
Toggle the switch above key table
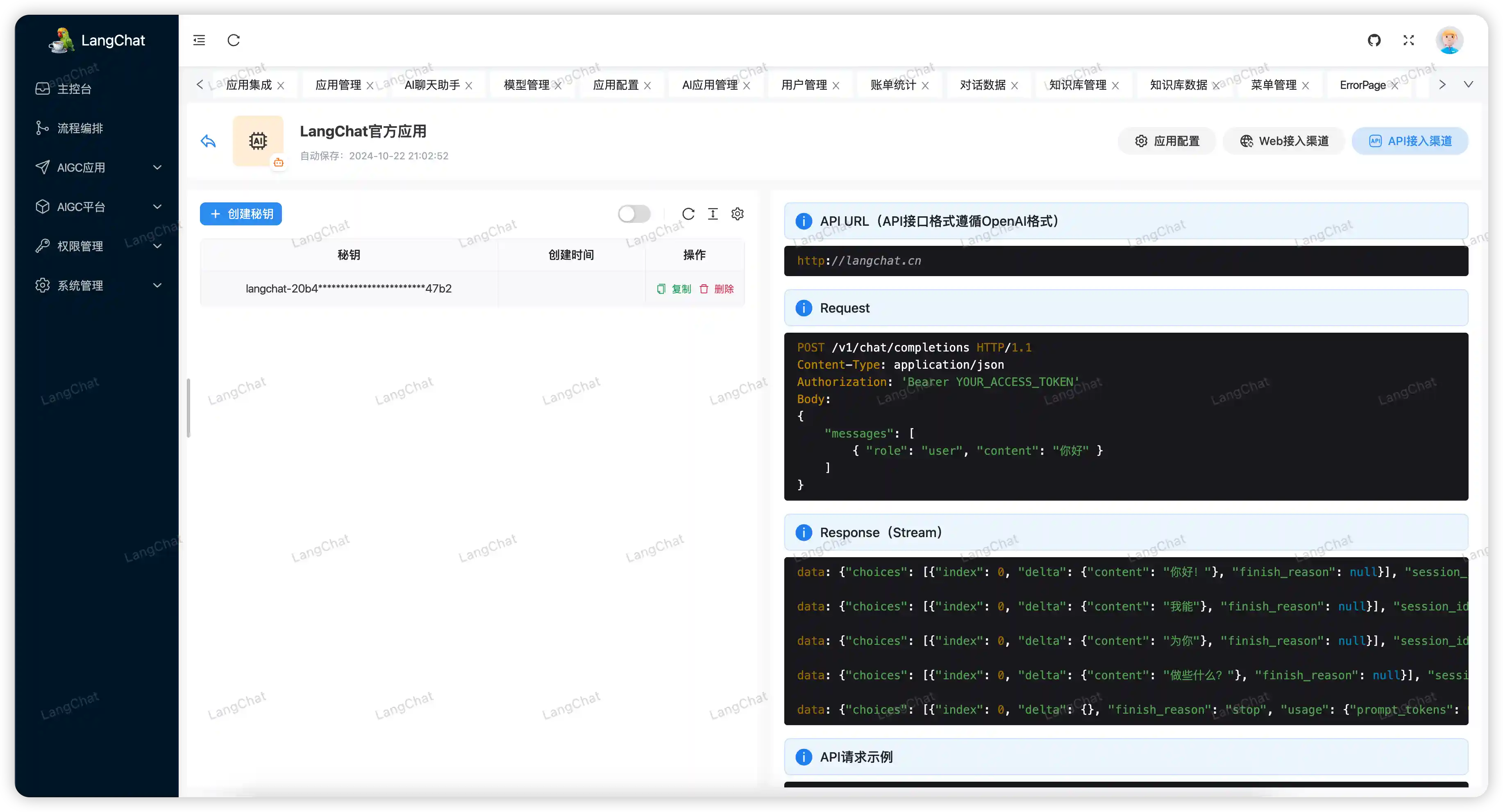pyautogui.click(x=634, y=214)
